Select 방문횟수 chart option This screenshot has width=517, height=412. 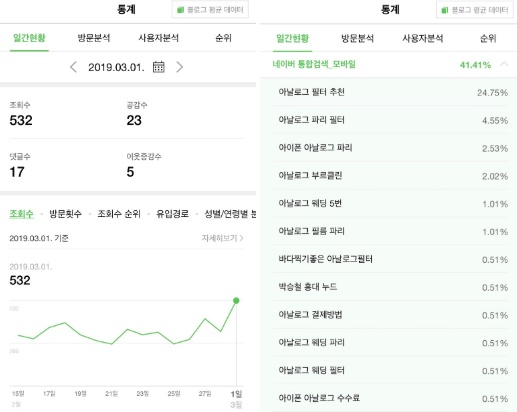(x=65, y=214)
